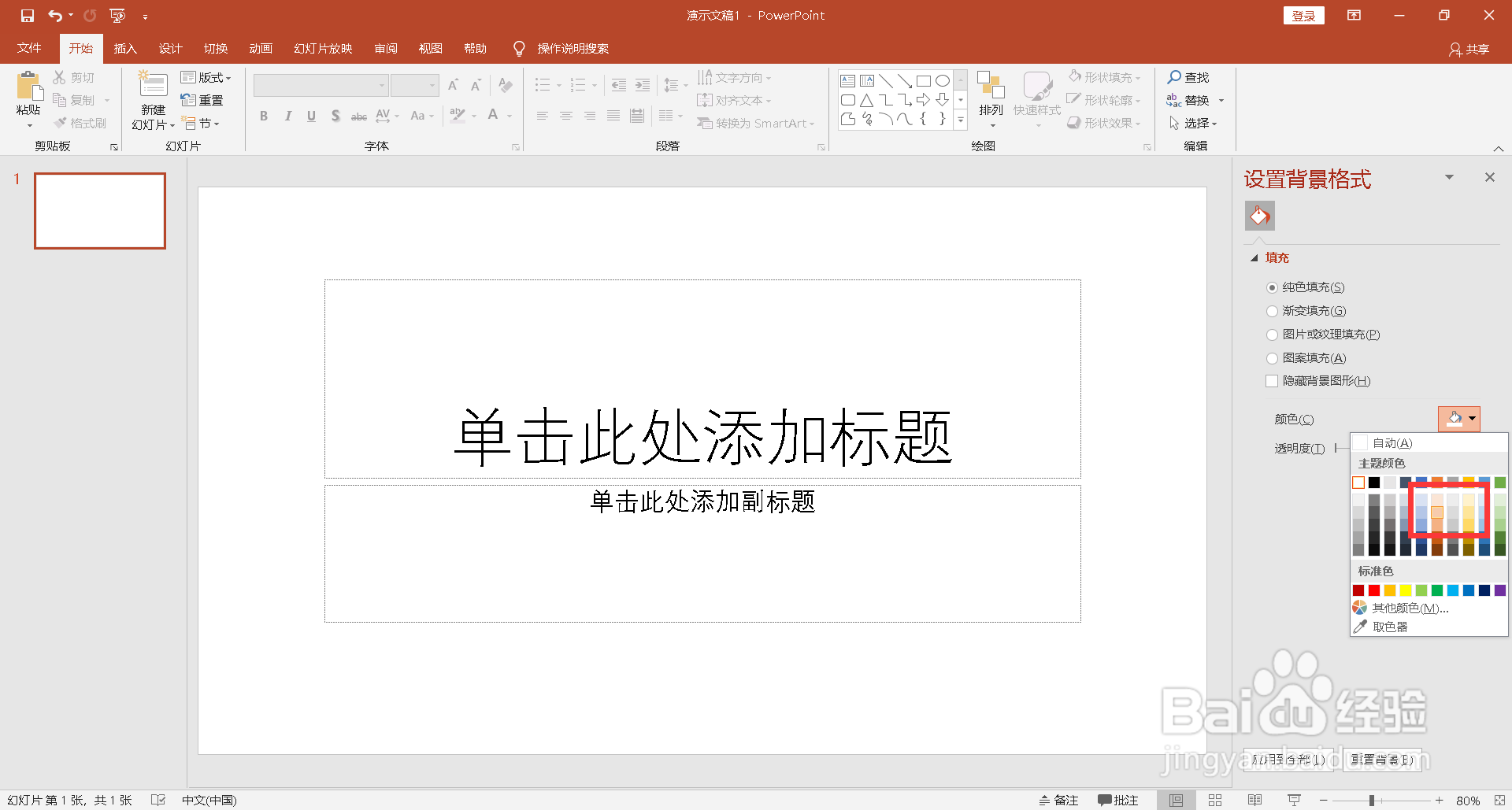Click the bullet list icon

pos(543,85)
